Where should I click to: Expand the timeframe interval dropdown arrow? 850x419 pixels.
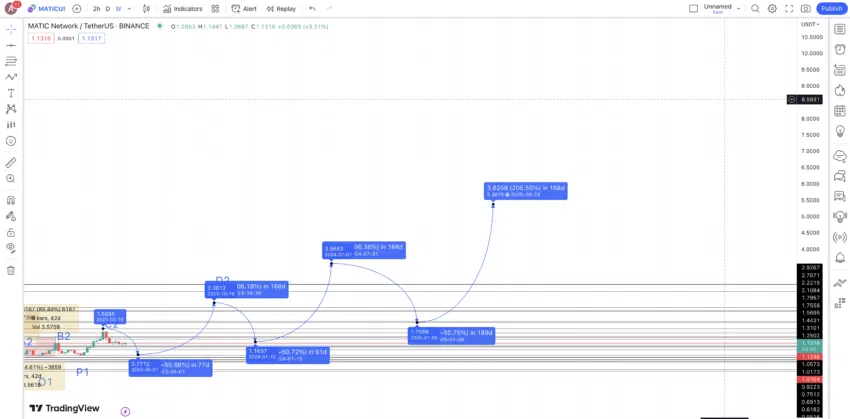pos(131,9)
